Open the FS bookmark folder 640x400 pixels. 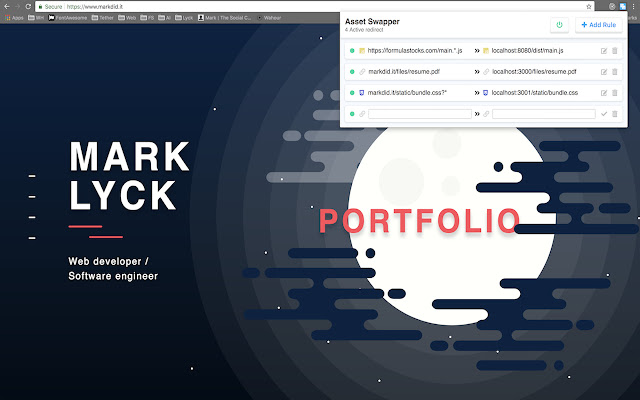tap(147, 18)
